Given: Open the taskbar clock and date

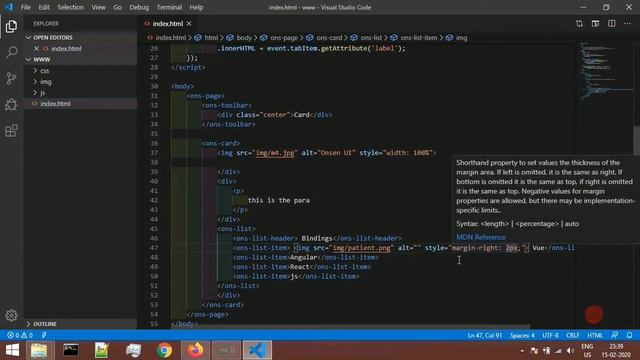Looking at the screenshot, I should 616,351.
